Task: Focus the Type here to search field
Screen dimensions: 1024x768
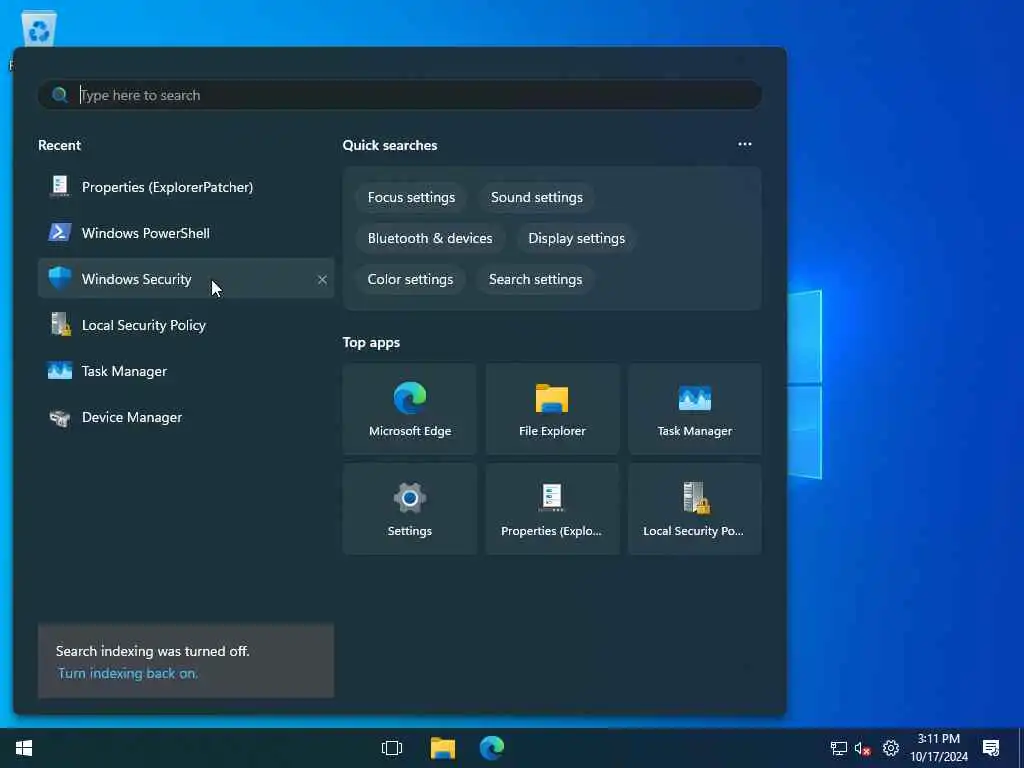Action: 400,95
